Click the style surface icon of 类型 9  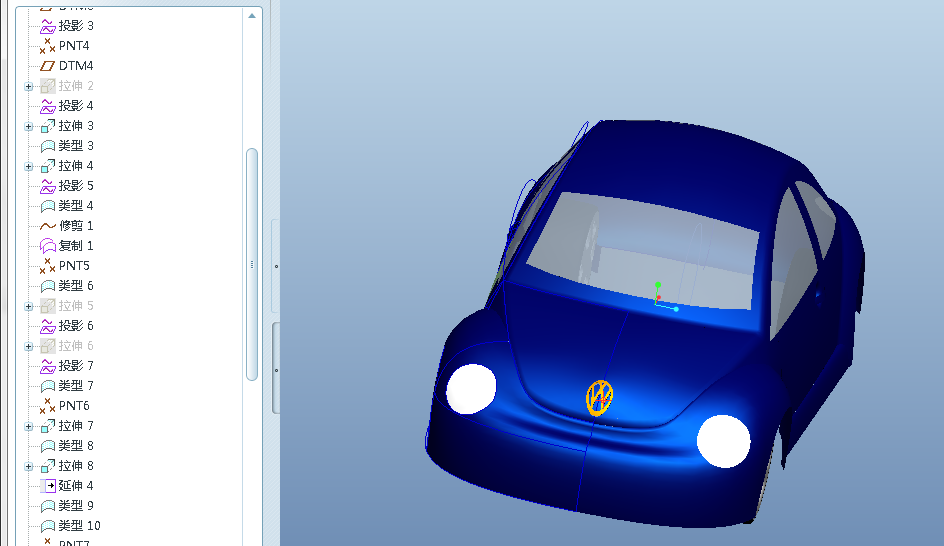(48, 506)
